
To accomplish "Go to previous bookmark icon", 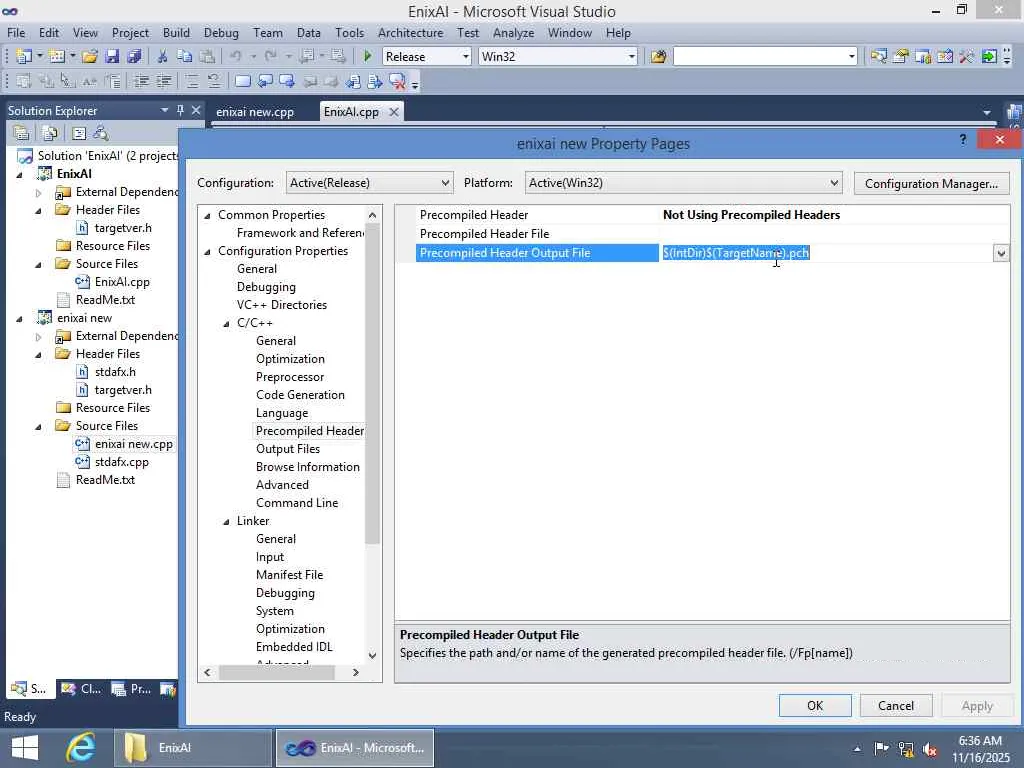I will tap(264, 82).
